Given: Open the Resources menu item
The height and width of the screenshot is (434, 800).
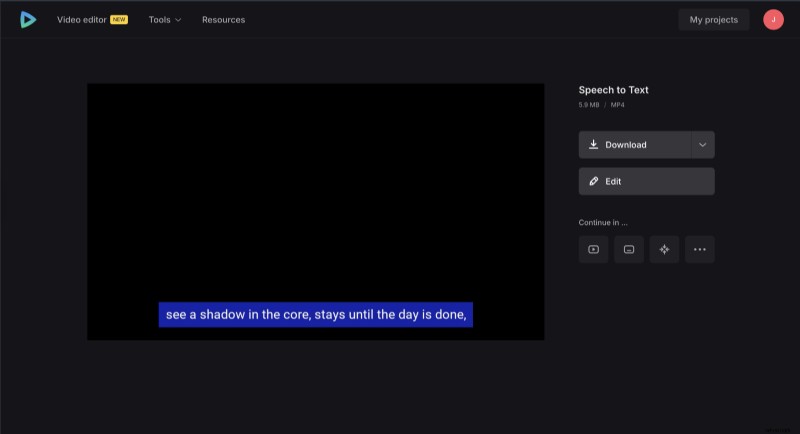Looking at the screenshot, I should click(223, 19).
